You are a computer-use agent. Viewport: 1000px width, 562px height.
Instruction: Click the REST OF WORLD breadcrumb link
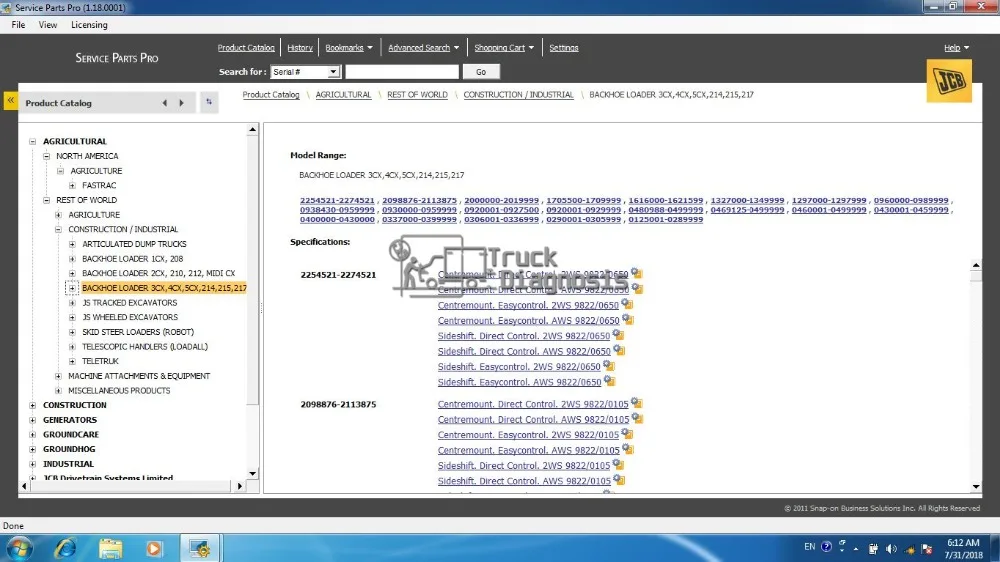[417, 94]
